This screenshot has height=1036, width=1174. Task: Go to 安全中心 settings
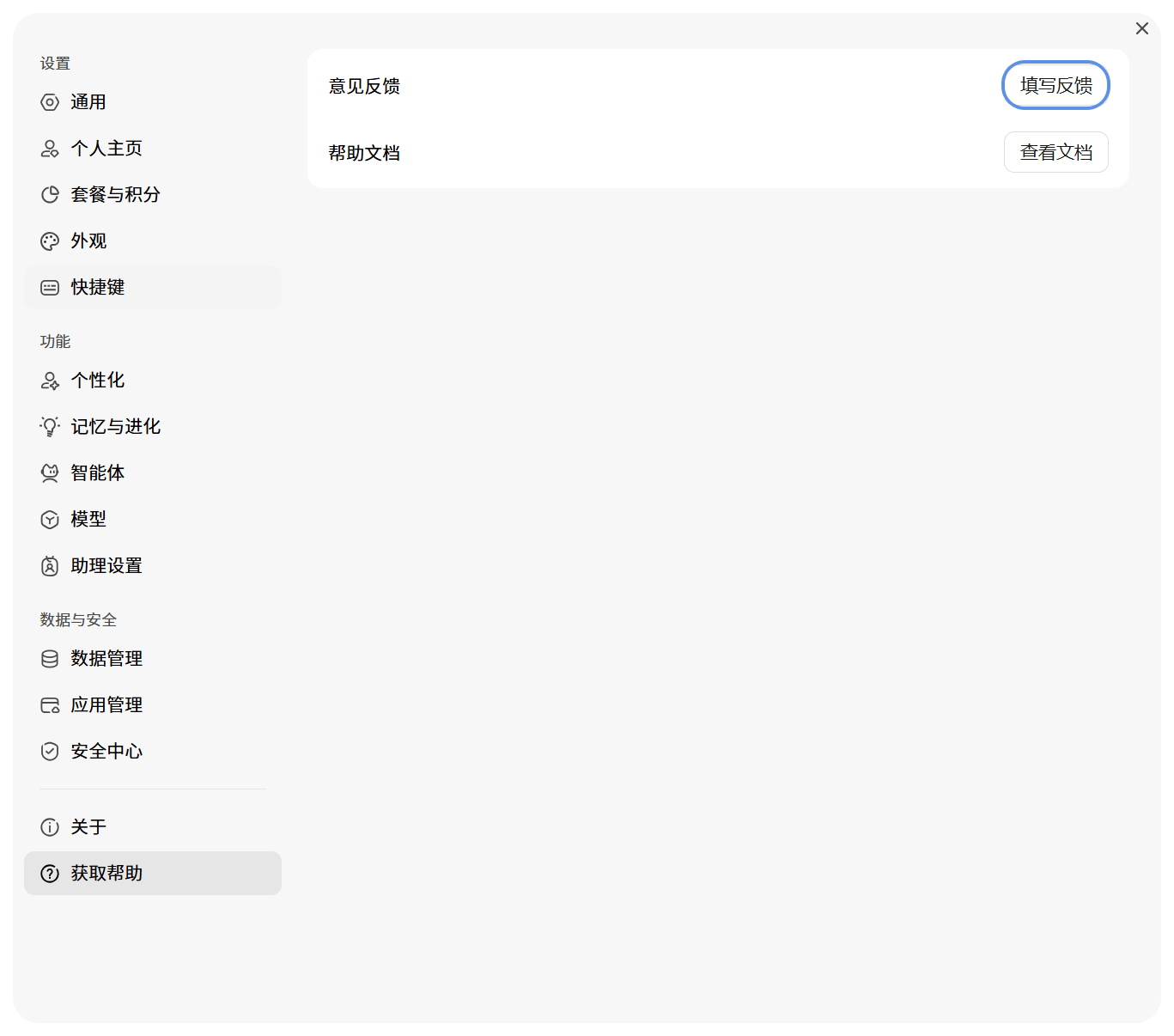[153, 752]
